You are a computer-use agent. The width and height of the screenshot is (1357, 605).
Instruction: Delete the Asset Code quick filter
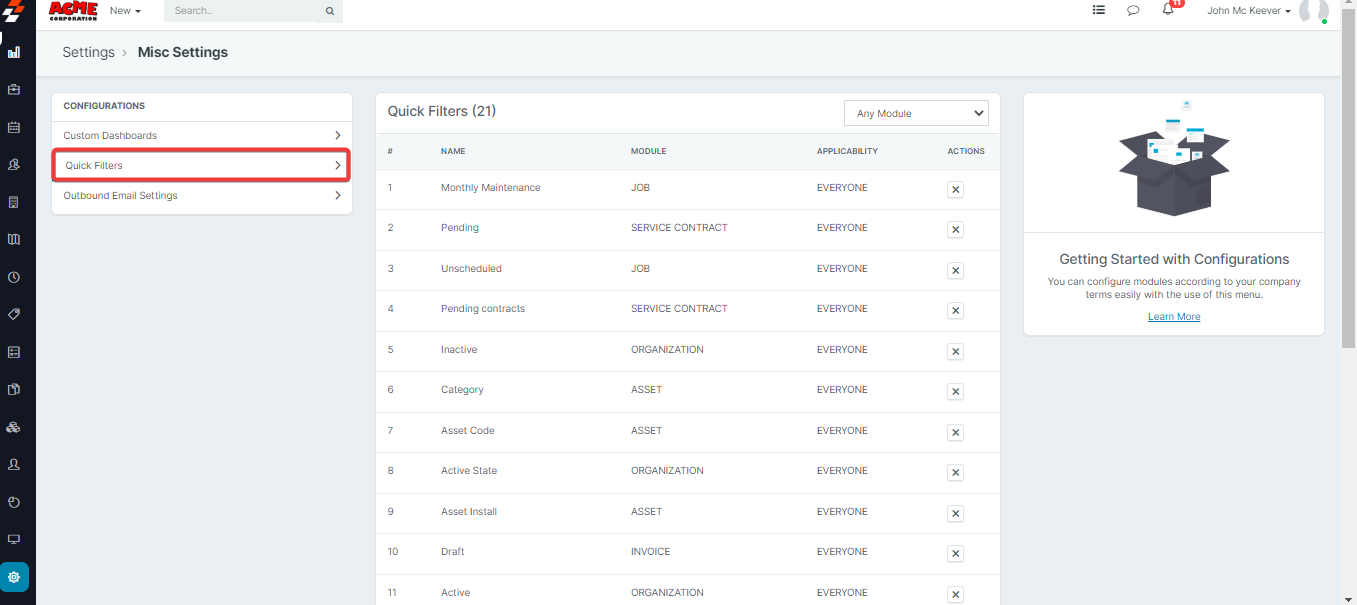(x=955, y=432)
